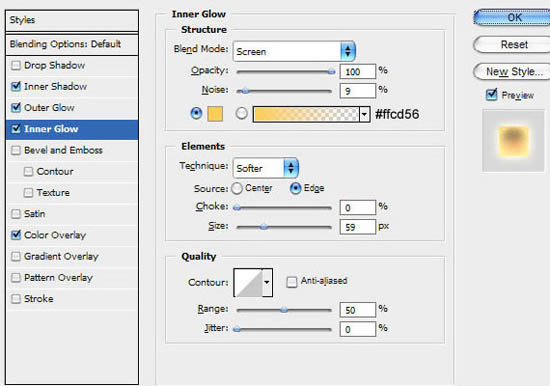Select the Center source radio button
The image size is (550, 386).
(237, 188)
